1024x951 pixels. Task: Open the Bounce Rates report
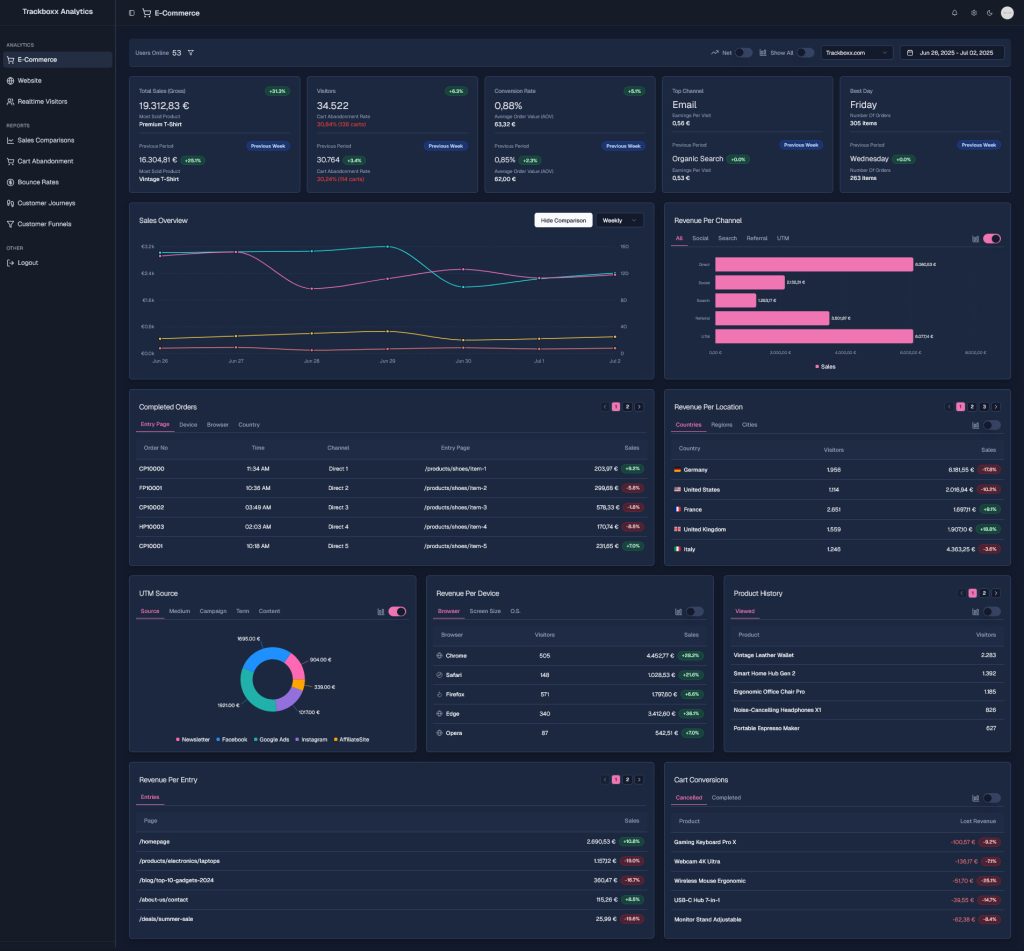tap(36, 182)
